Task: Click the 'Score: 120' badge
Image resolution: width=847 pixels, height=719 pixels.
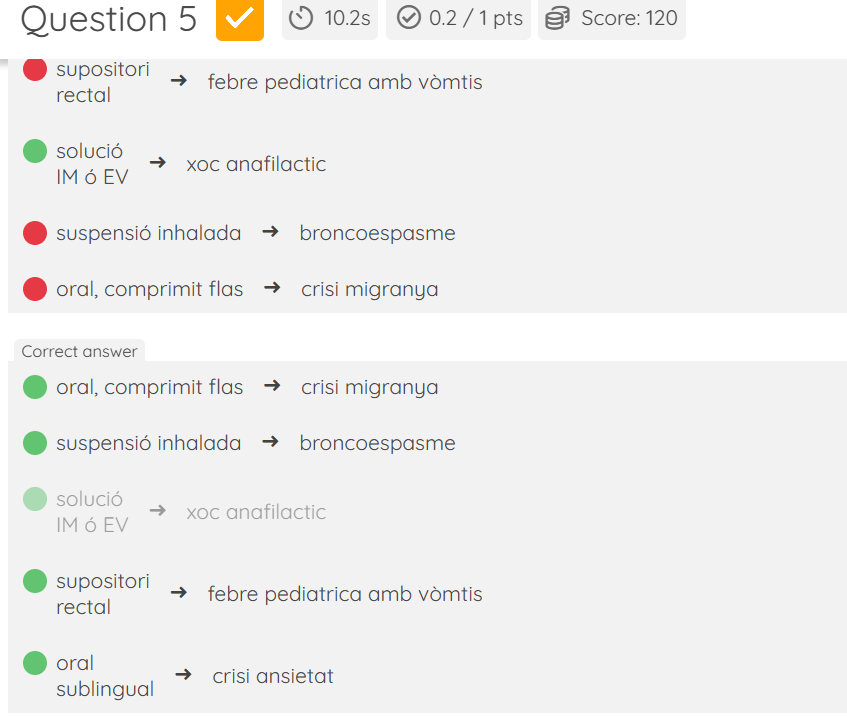Action: click(612, 18)
